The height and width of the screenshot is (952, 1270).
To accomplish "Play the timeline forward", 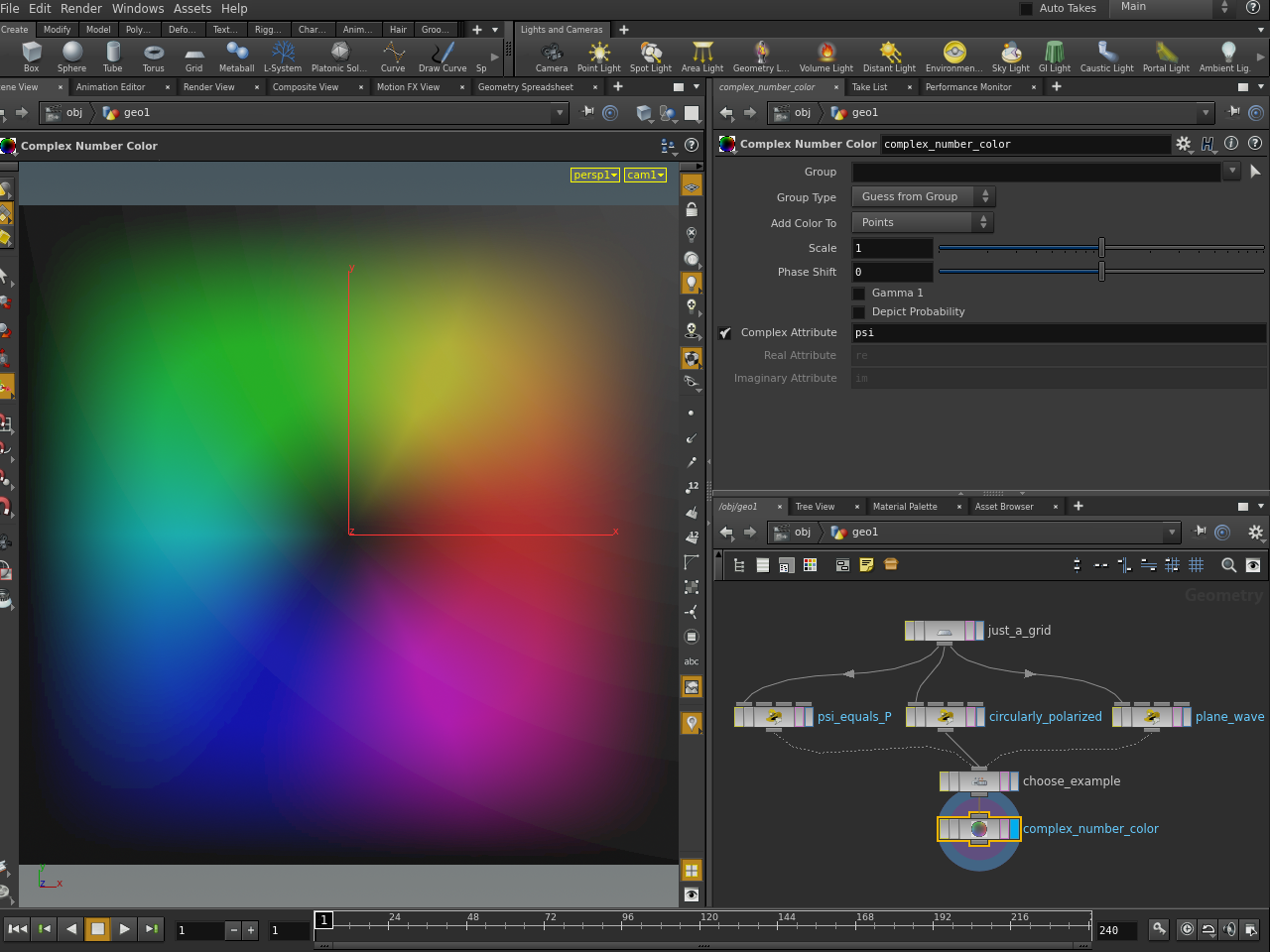I will (124, 929).
